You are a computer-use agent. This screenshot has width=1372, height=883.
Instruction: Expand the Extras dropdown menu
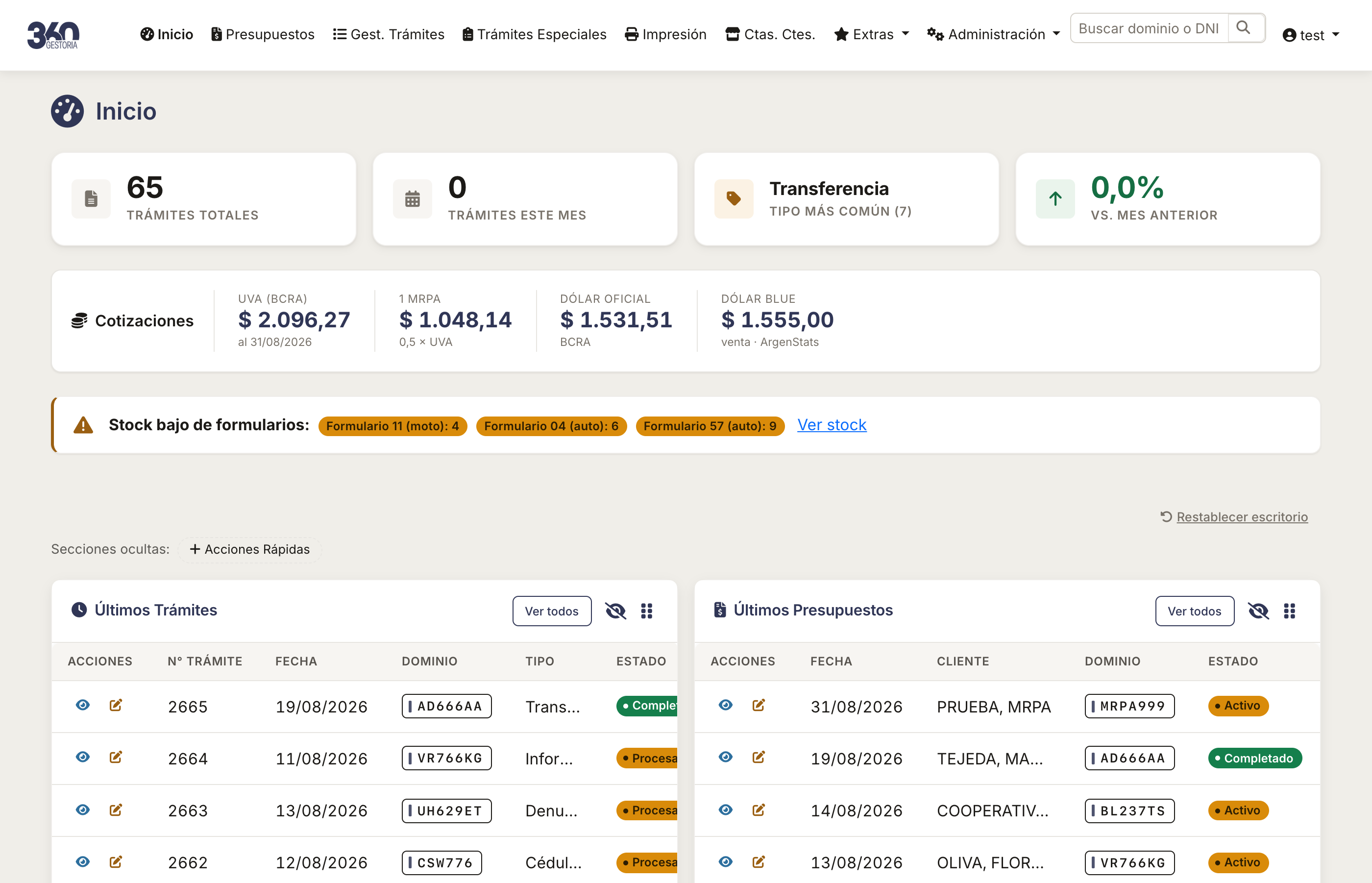coord(872,34)
